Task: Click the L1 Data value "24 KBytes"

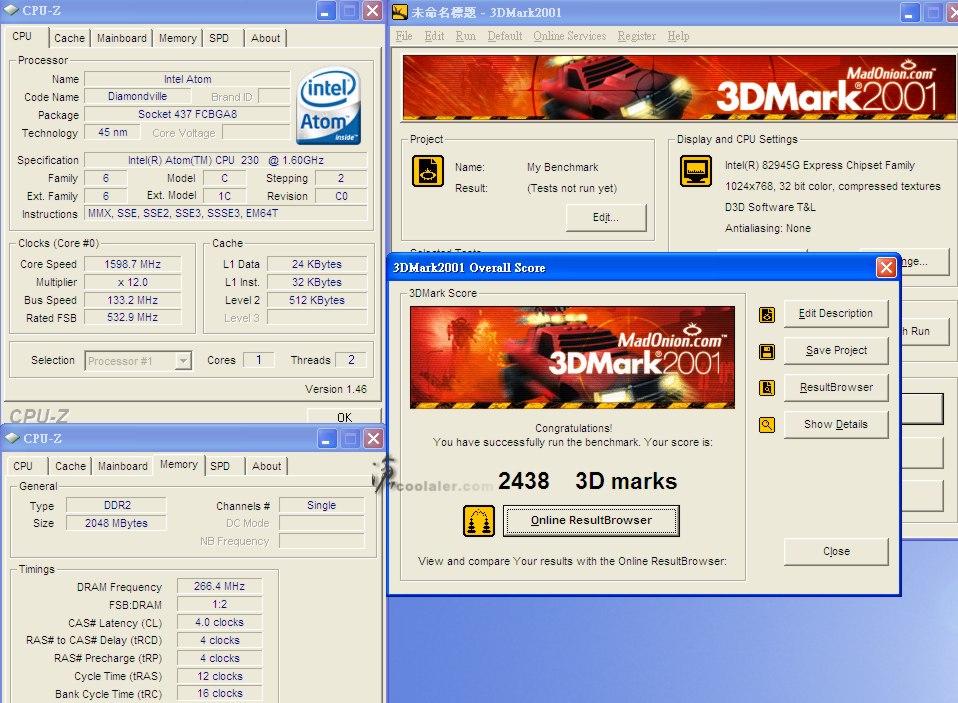Action: coord(316,264)
